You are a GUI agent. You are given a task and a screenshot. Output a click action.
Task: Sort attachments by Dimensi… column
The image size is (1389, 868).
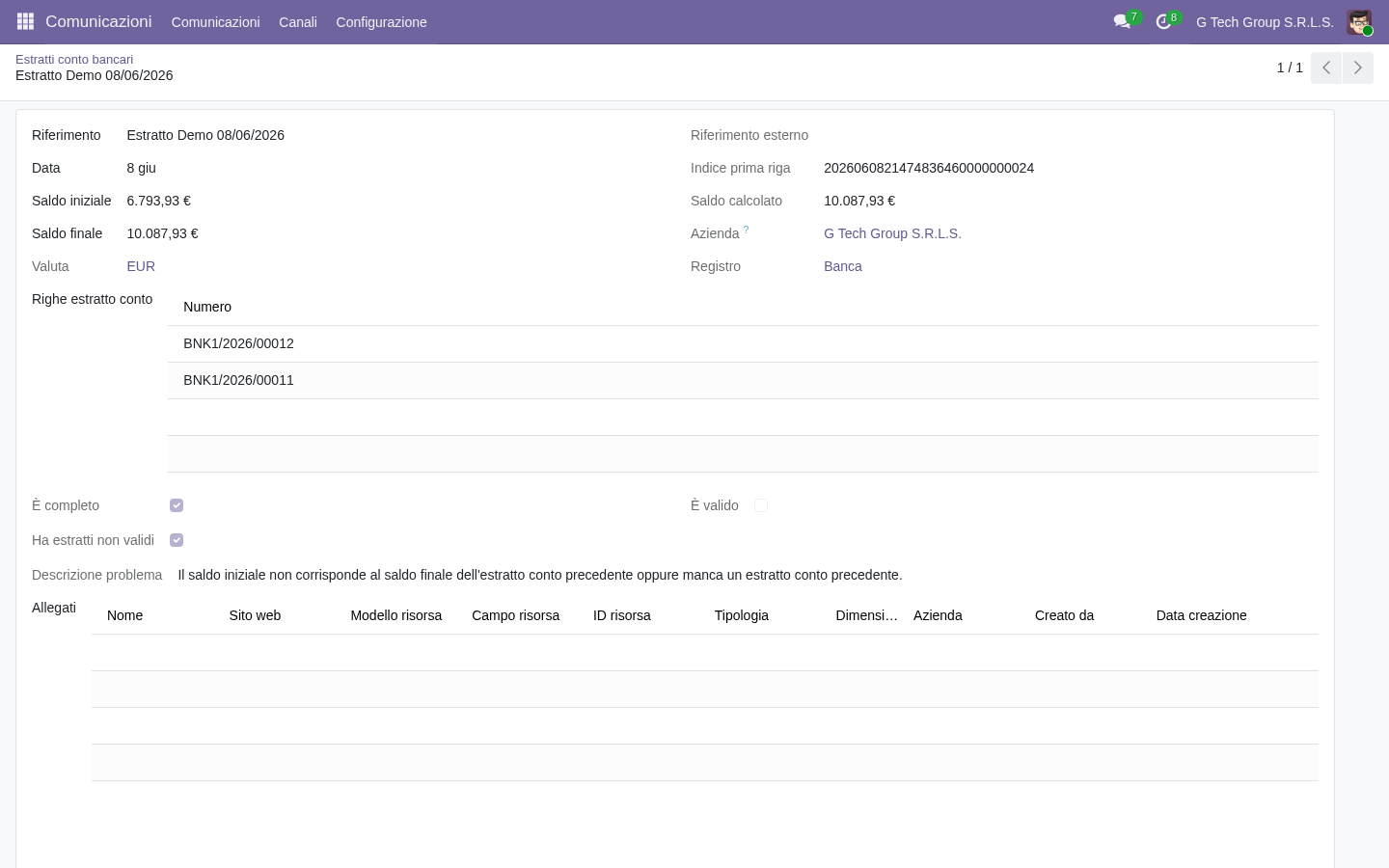866,615
